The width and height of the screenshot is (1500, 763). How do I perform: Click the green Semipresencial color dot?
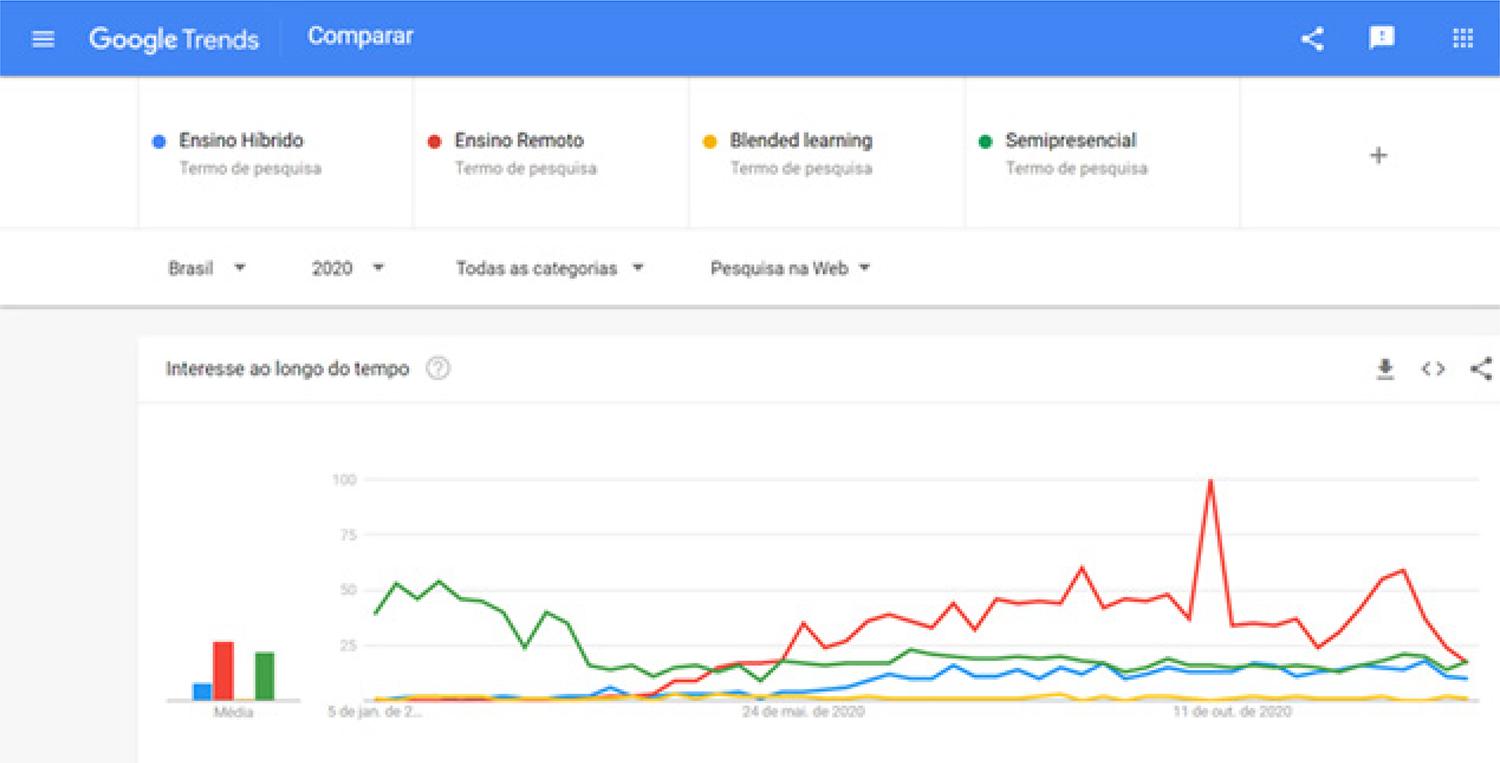985,142
